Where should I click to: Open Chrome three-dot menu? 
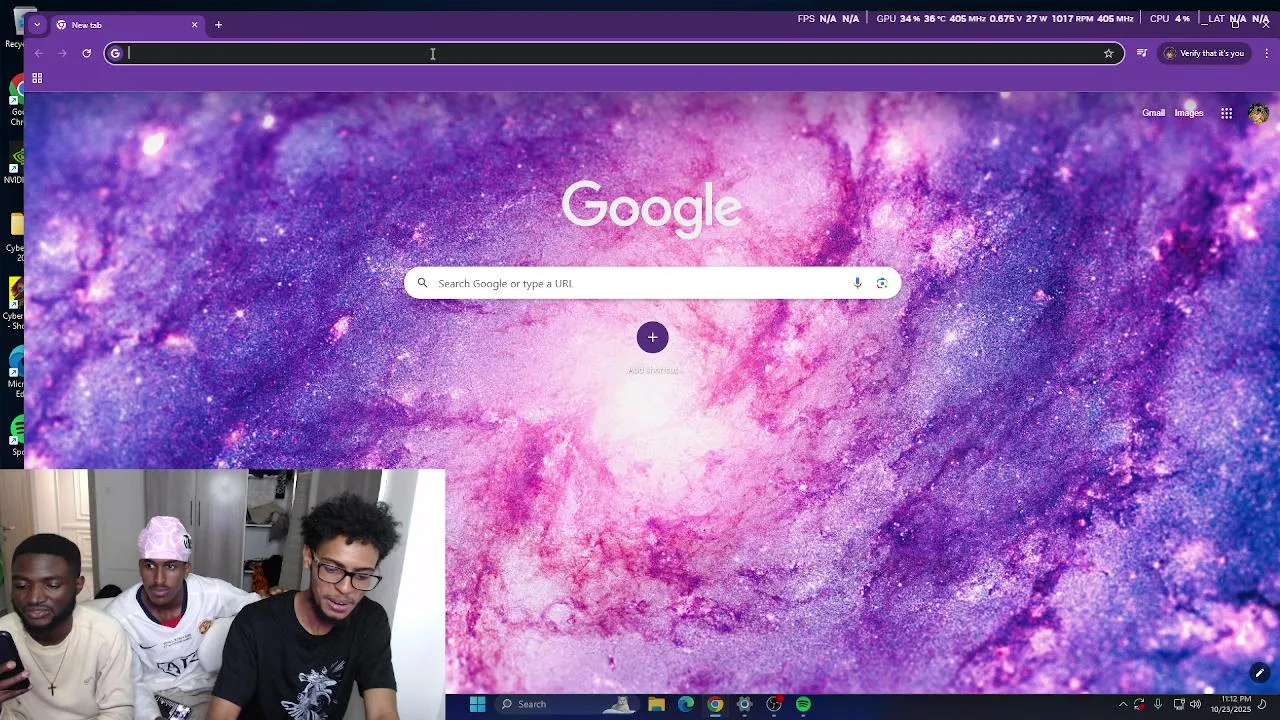point(1266,54)
